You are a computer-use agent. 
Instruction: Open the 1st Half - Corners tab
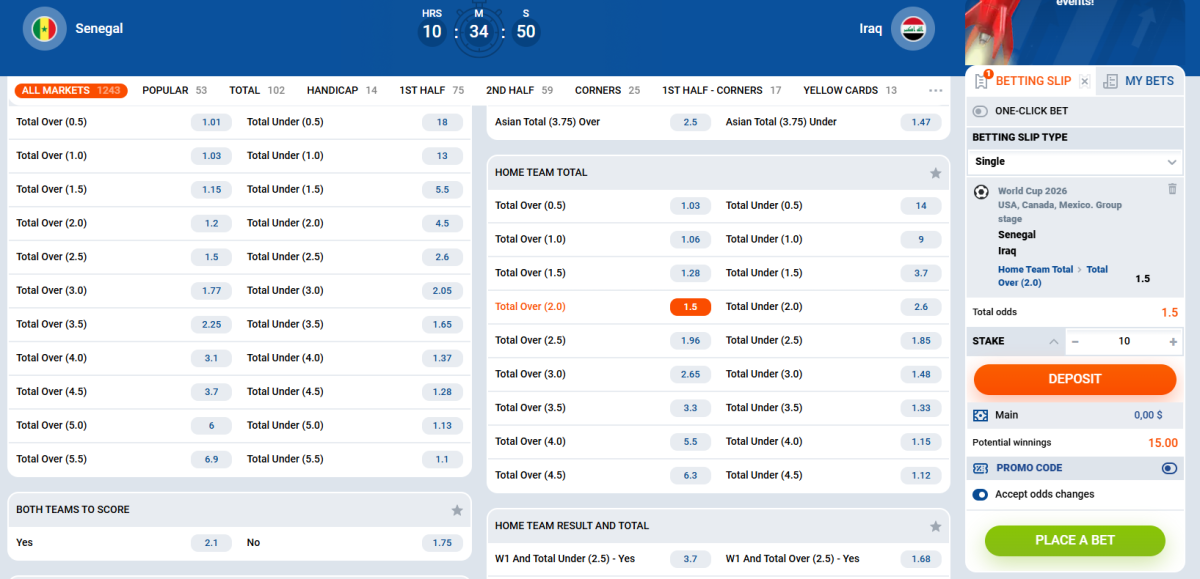721,90
